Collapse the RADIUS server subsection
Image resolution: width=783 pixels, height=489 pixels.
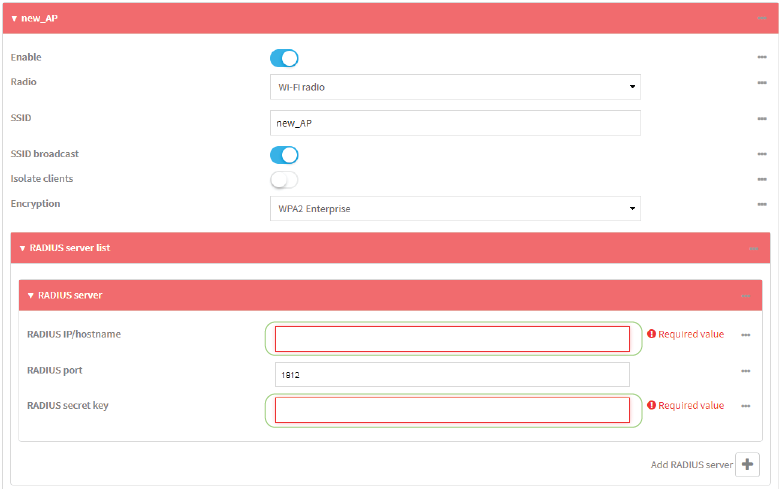pos(31,295)
